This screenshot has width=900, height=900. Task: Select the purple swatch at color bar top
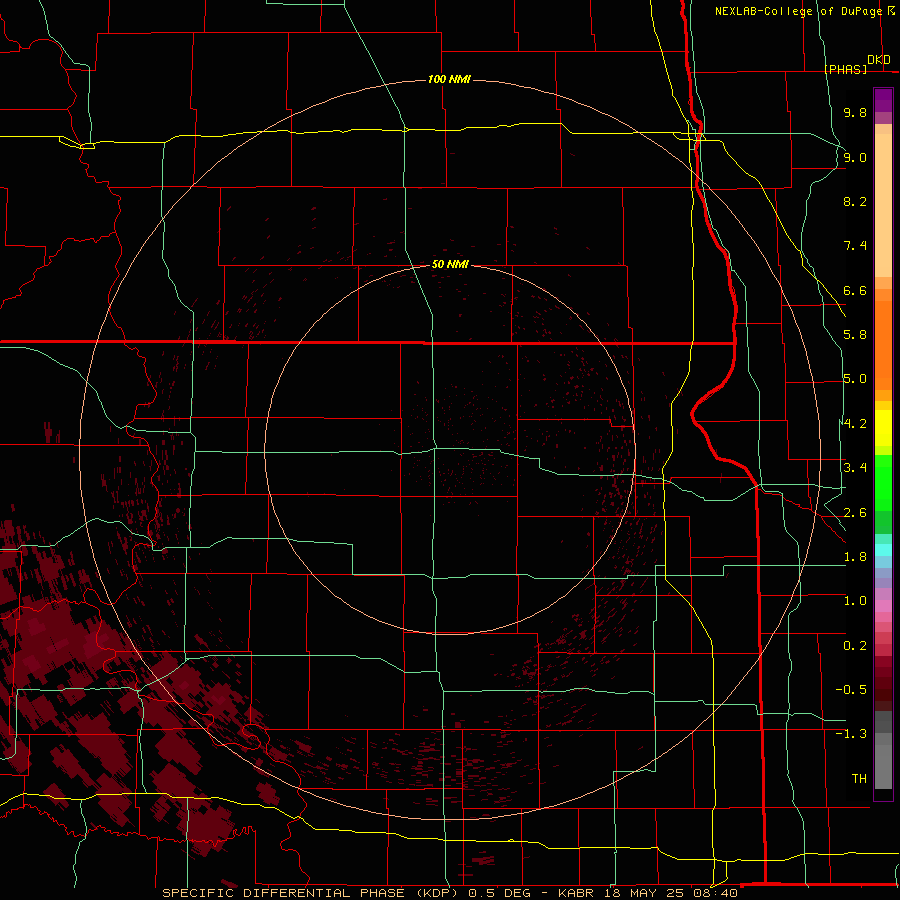coord(883,100)
